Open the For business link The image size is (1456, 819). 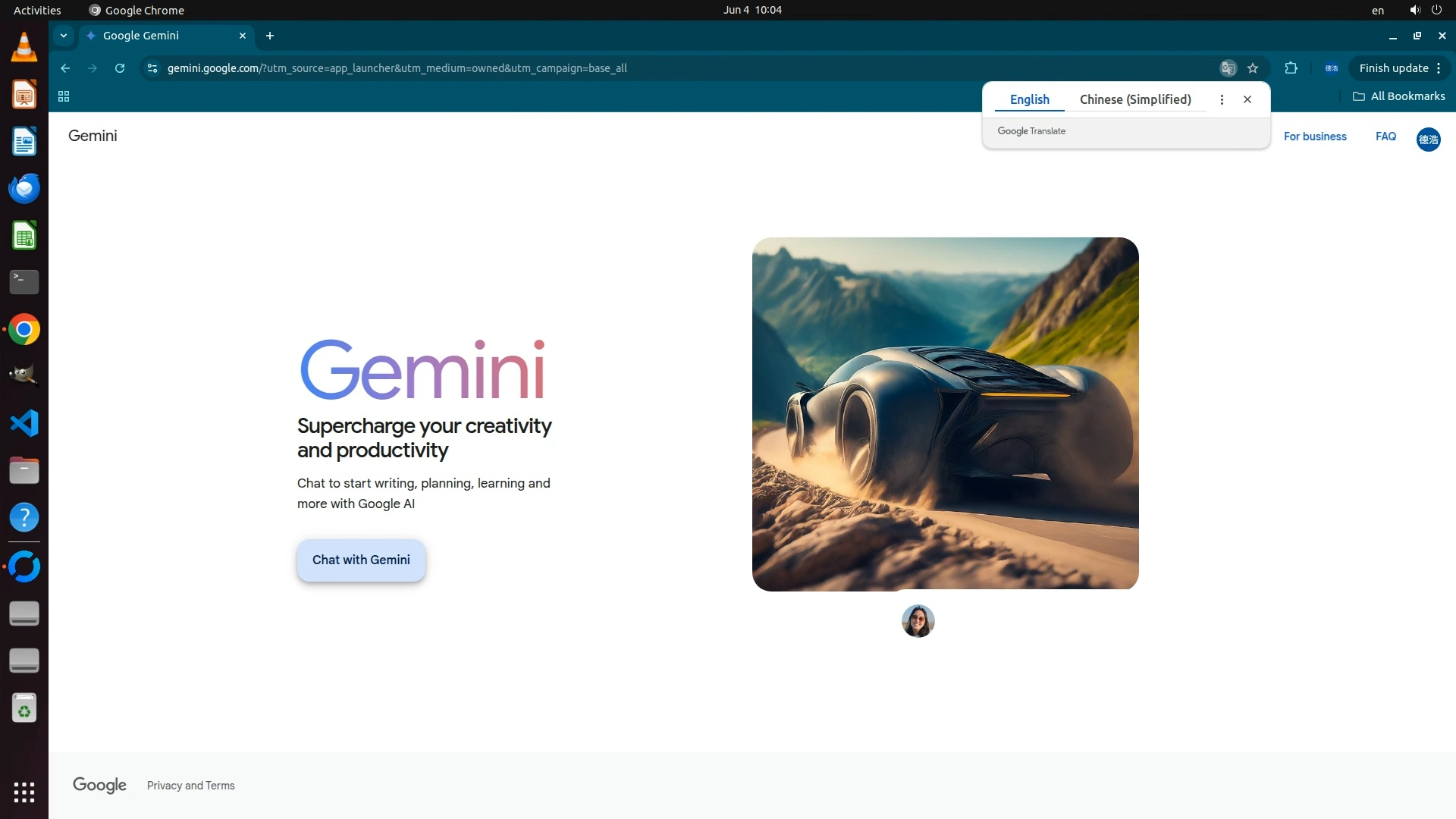[x=1314, y=136]
